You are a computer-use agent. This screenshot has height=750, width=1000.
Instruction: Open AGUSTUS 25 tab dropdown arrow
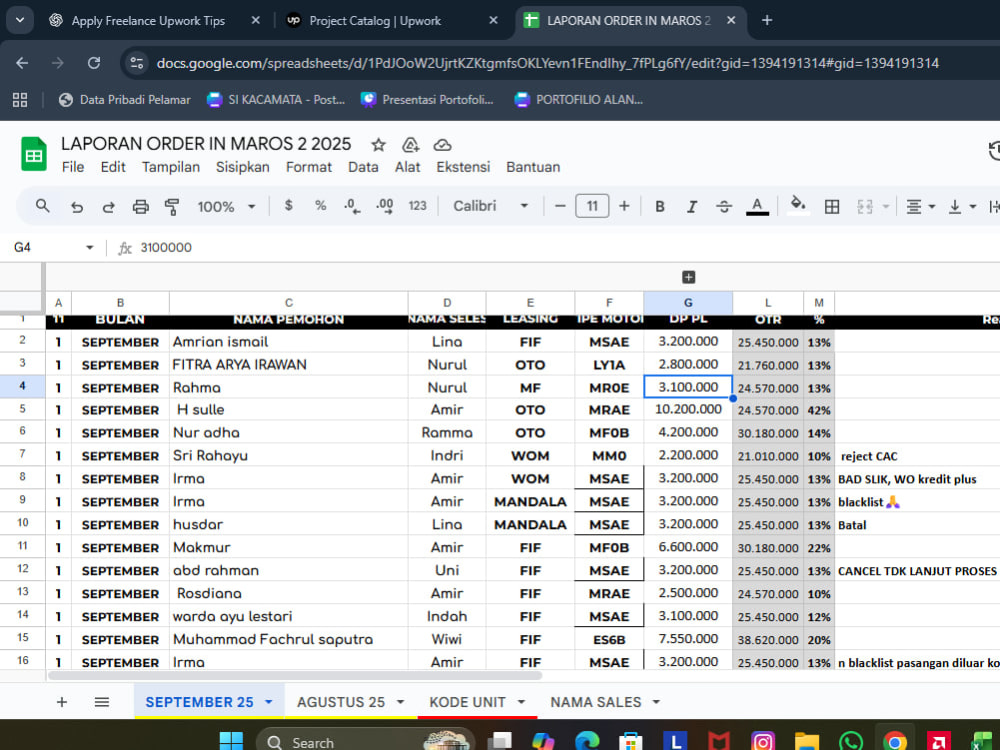(x=401, y=702)
